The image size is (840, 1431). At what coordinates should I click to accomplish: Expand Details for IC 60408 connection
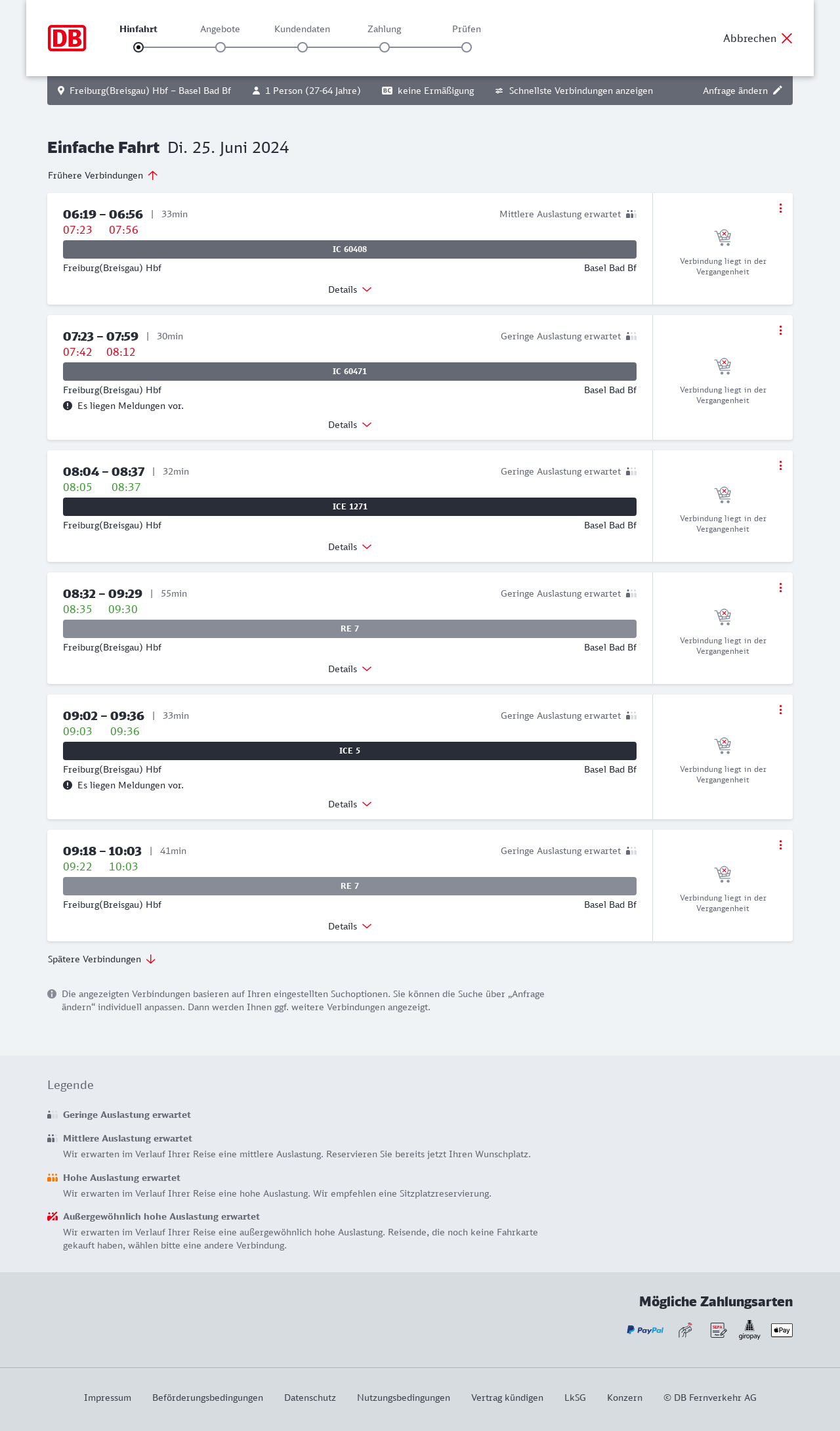pyautogui.click(x=350, y=289)
